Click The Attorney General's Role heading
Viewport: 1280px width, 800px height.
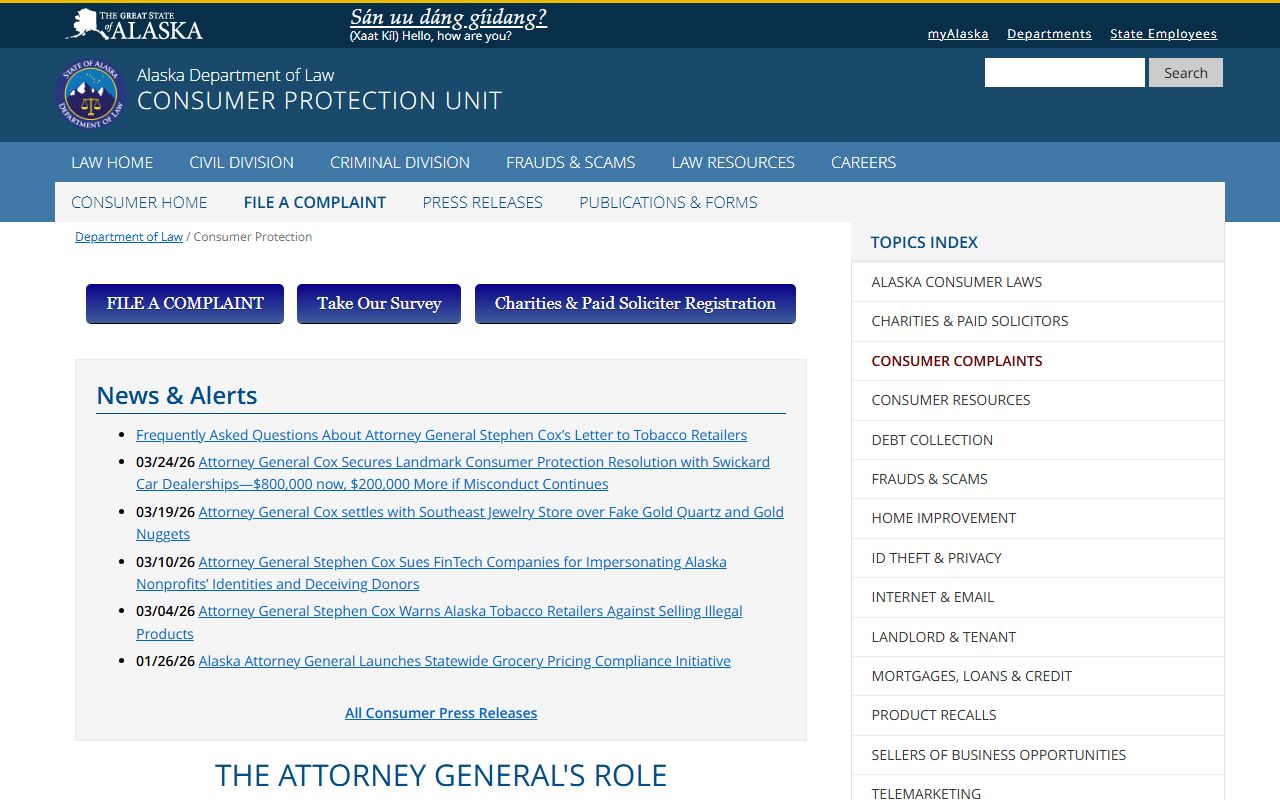441,776
